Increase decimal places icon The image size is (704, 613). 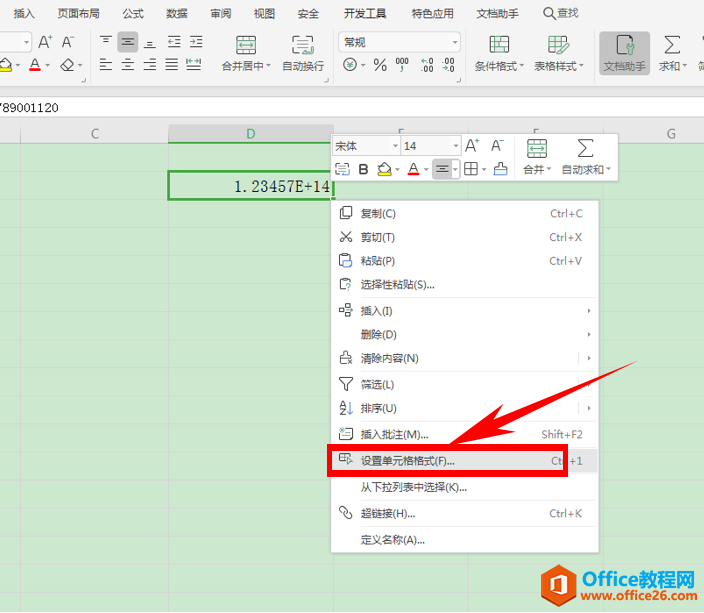click(427, 65)
